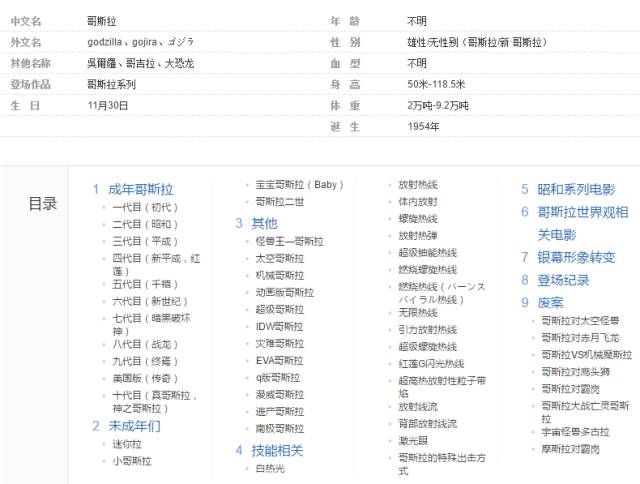This screenshot has height=484, width=640.
Task: Go to 放射热弹 entry
Action: [418, 236]
